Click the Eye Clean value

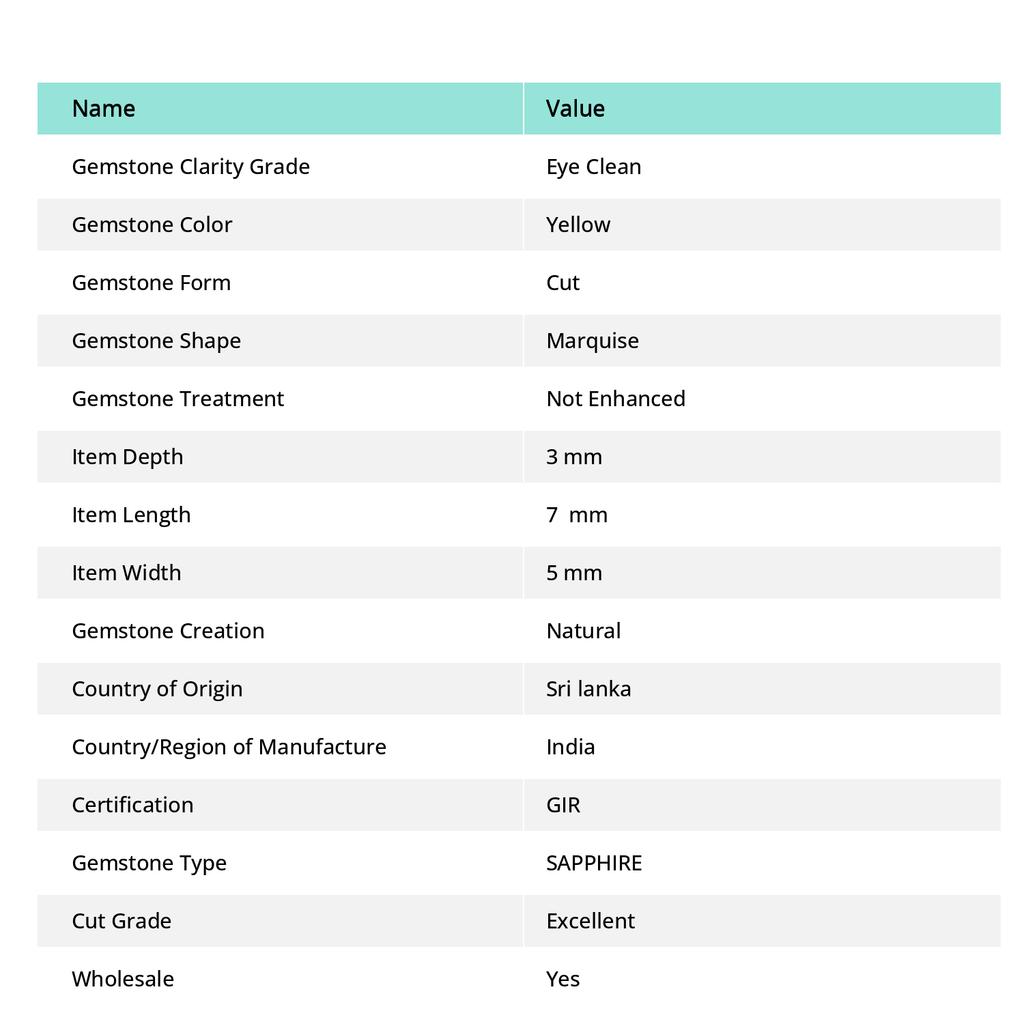tap(594, 167)
